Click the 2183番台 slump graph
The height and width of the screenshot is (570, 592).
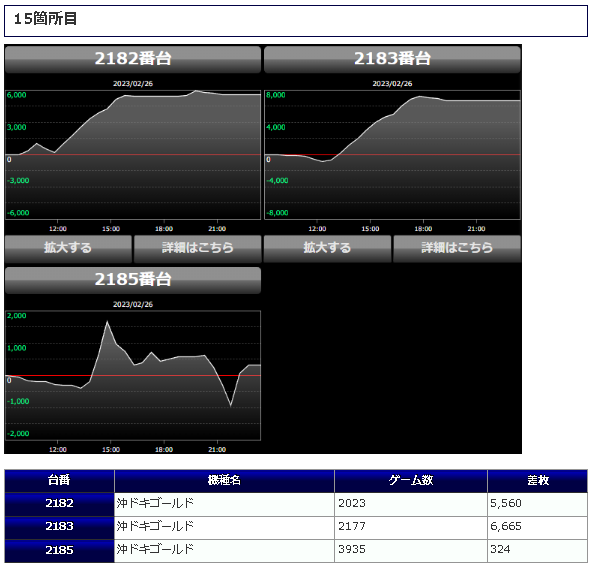click(x=392, y=155)
